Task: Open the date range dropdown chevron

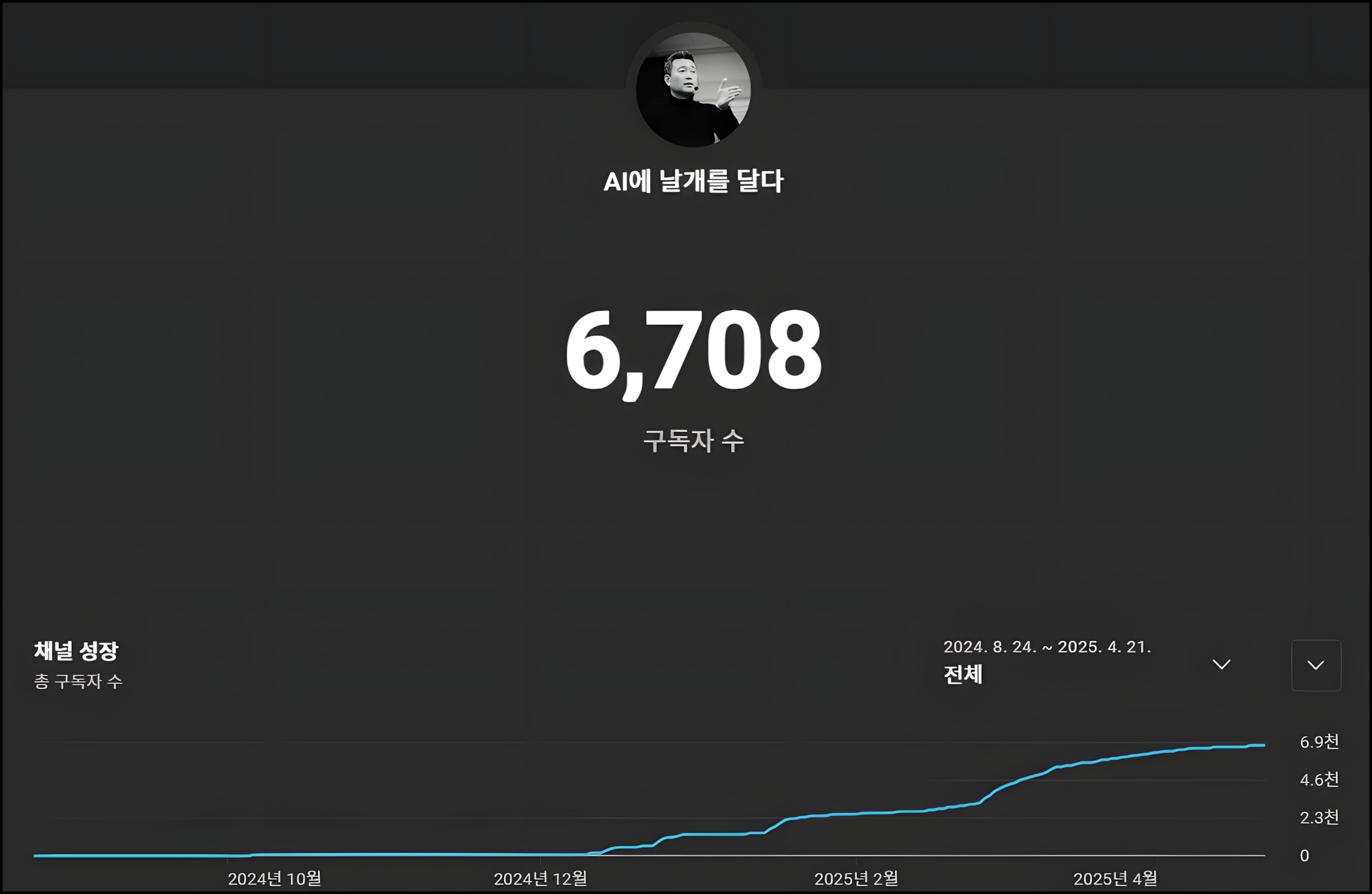Action: [x=1221, y=664]
